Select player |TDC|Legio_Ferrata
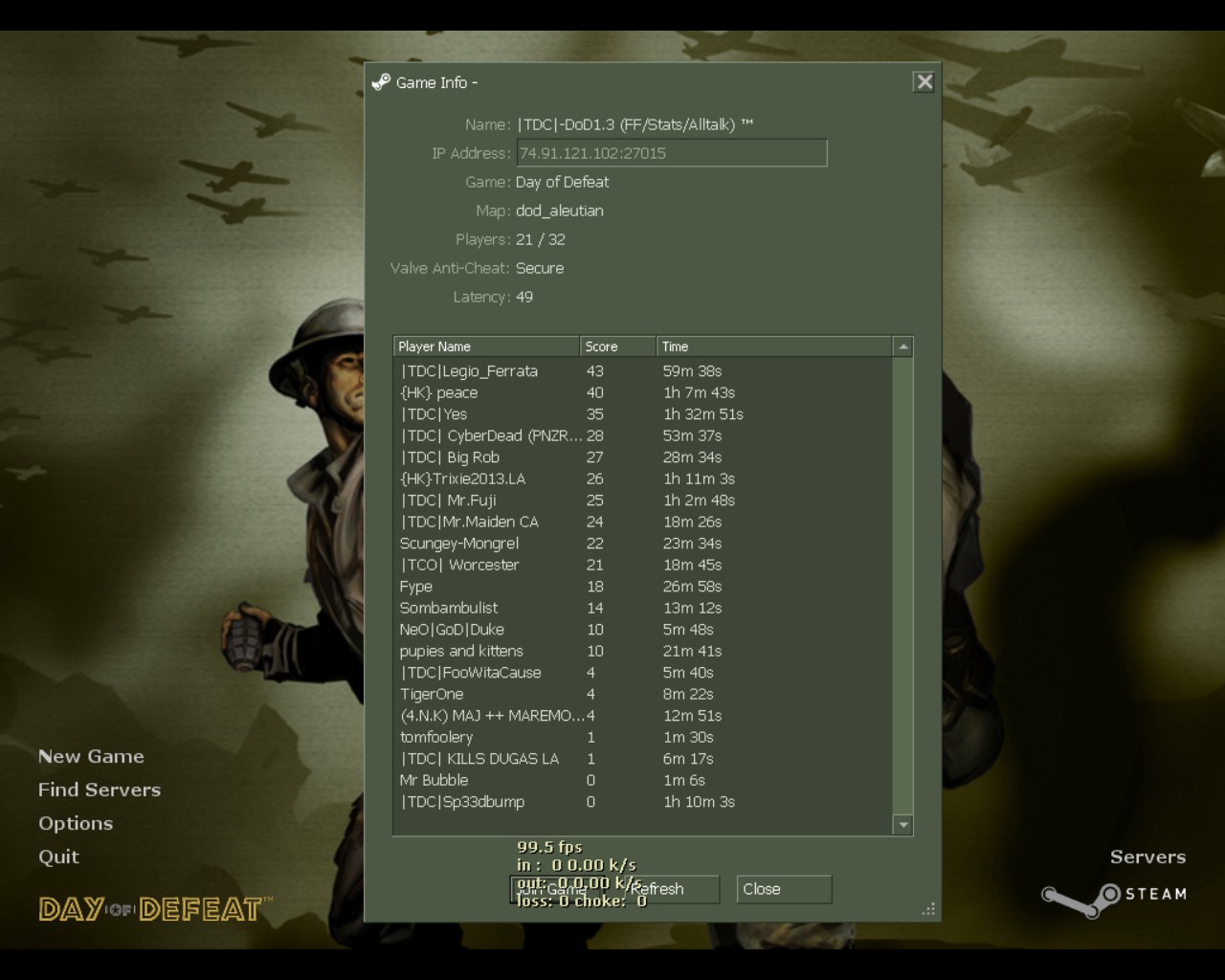This screenshot has height=980, width=1225. [x=643, y=371]
